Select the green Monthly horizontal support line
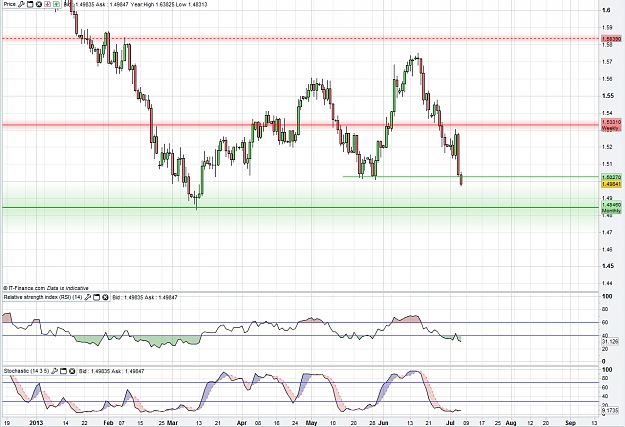This screenshot has width=625, height=427. 299,207
